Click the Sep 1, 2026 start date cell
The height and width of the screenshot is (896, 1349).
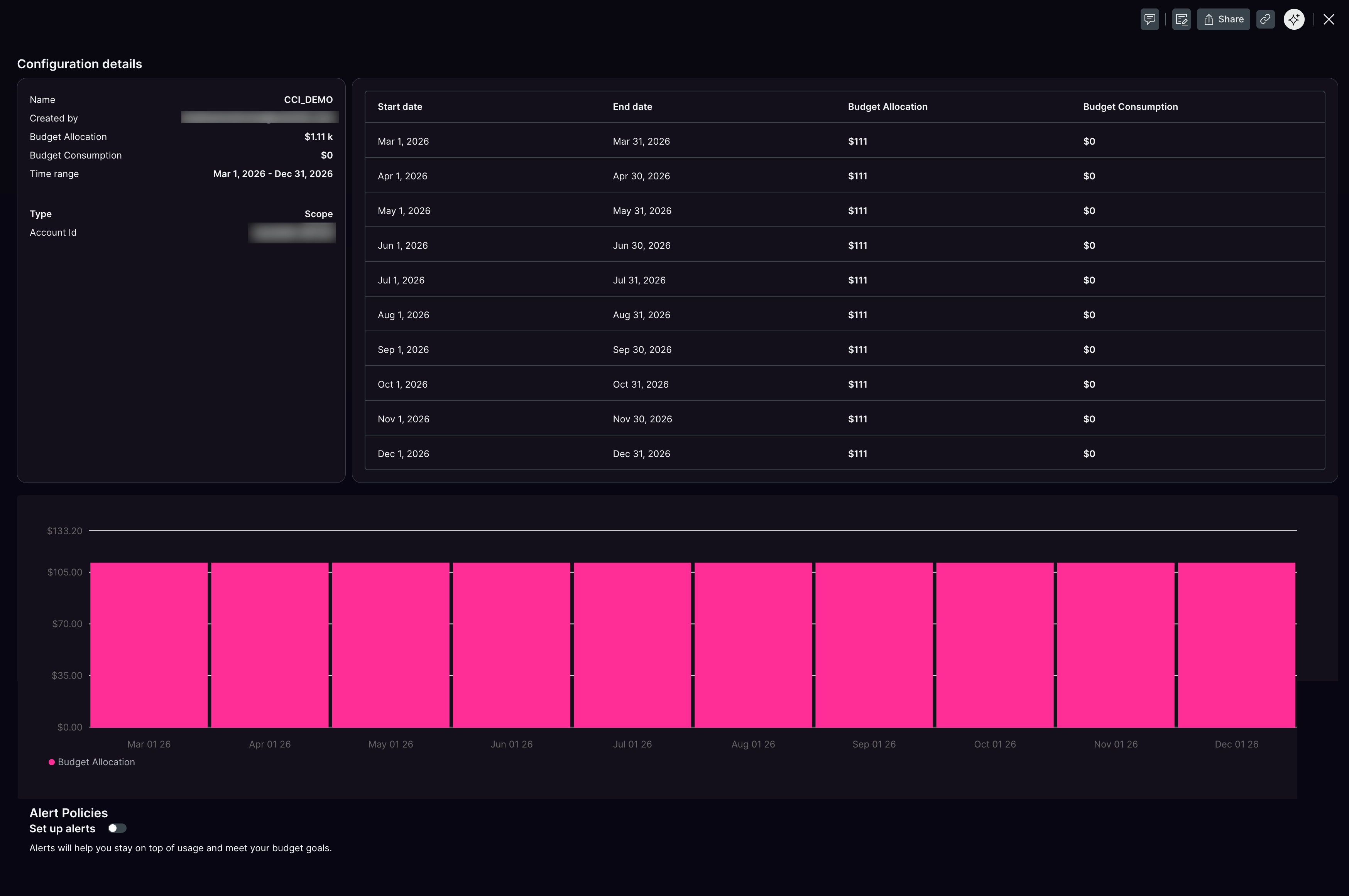point(403,350)
